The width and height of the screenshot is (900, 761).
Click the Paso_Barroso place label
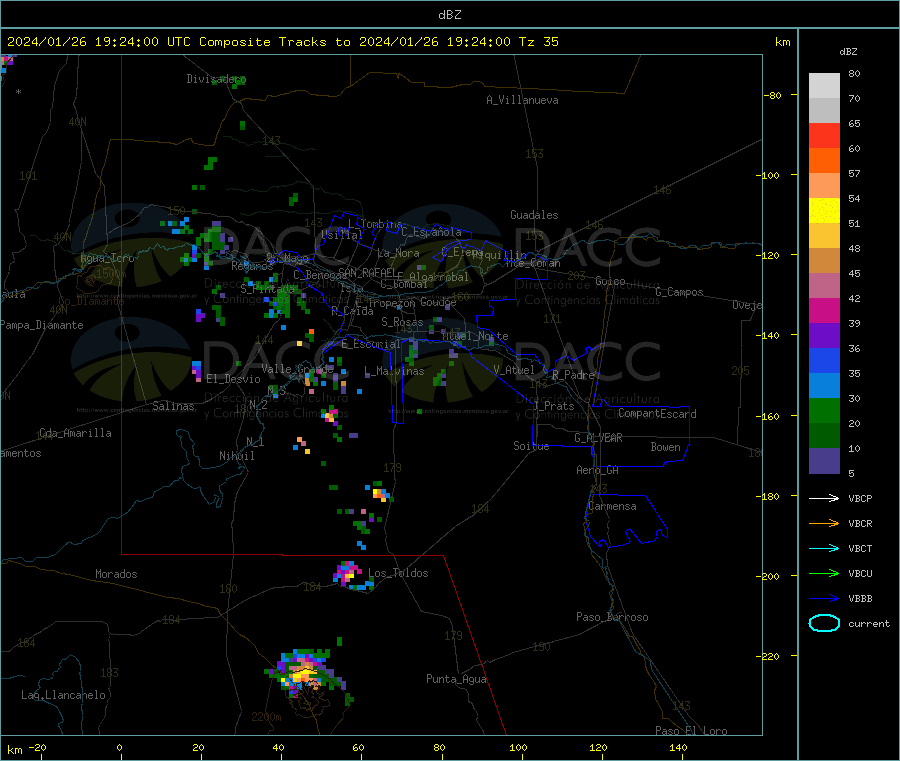click(612, 617)
